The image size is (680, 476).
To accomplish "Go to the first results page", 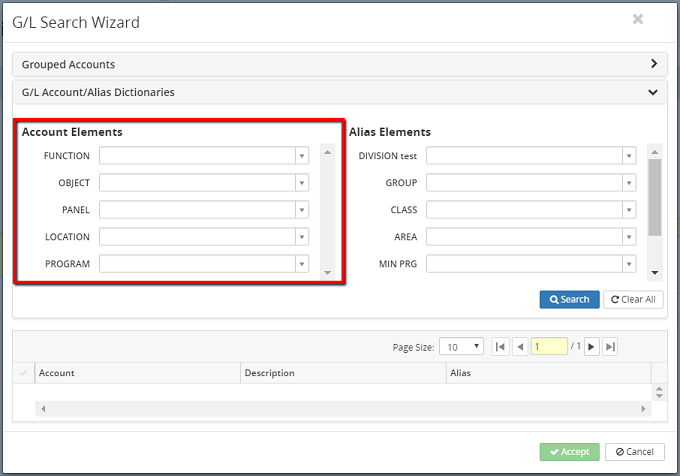I will [501, 347].
